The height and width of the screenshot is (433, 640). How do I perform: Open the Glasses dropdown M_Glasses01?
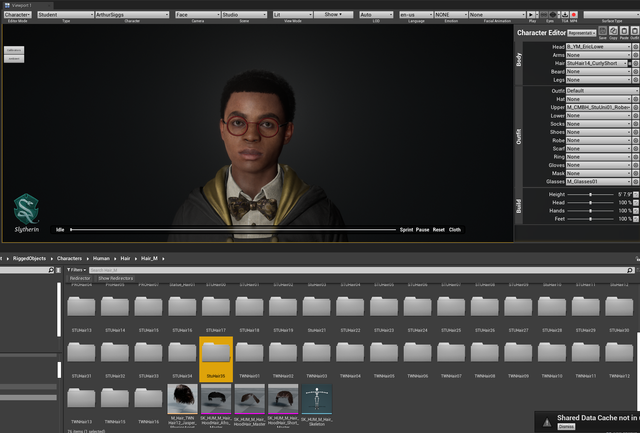(x=598, y=182)
